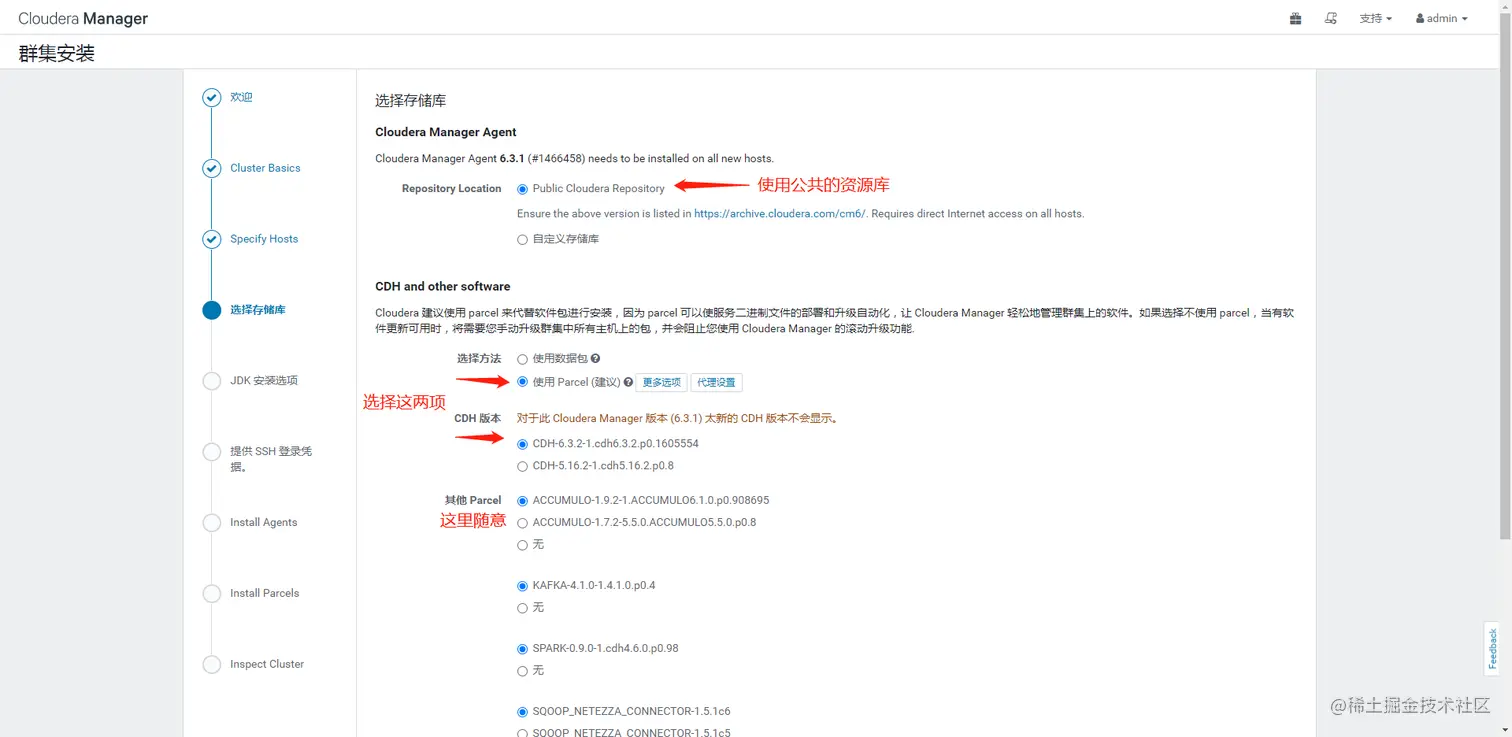Click the JDK 安装选项 step circle

211,381
